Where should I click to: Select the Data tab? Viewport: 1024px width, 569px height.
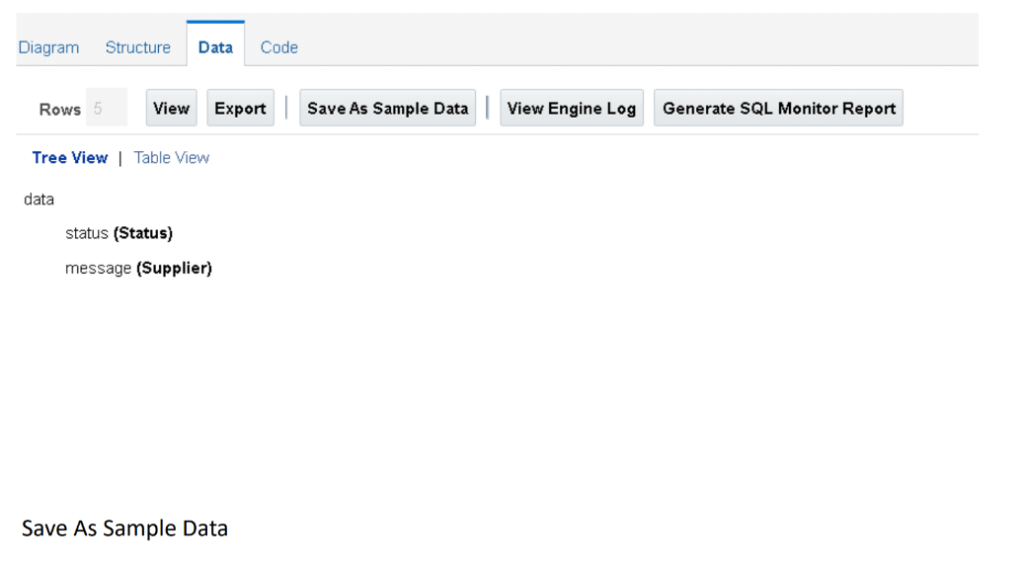(x=215, y=47)
